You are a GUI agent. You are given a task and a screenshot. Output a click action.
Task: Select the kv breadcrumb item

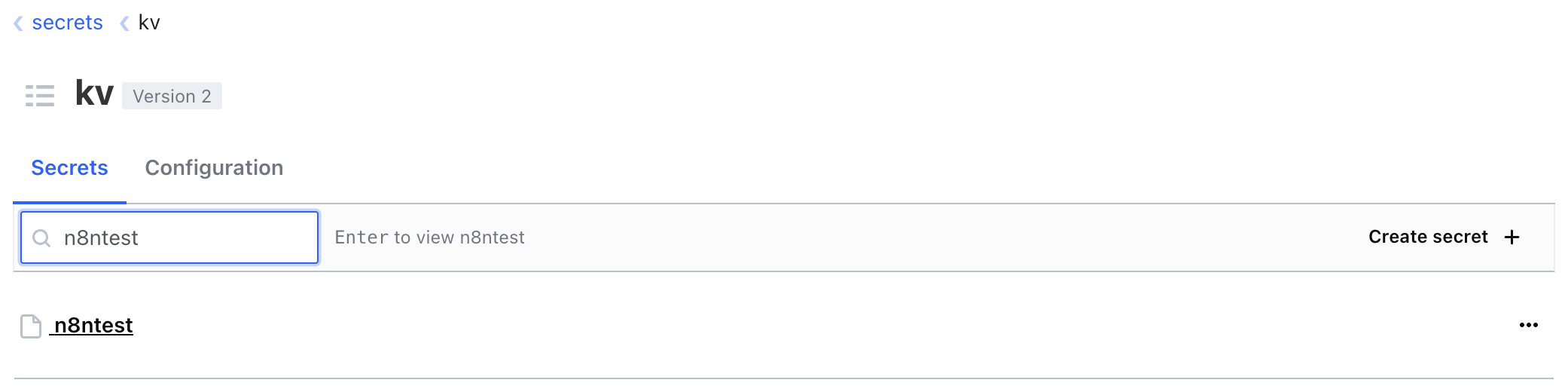point(149,23)
